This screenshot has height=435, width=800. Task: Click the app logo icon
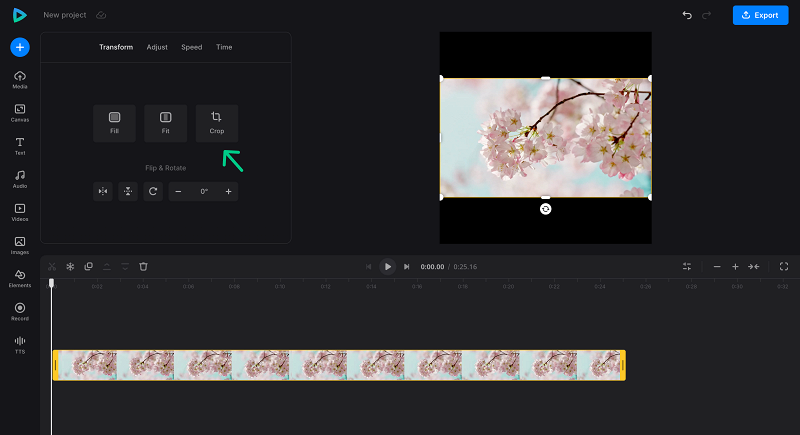pos(19,15)
